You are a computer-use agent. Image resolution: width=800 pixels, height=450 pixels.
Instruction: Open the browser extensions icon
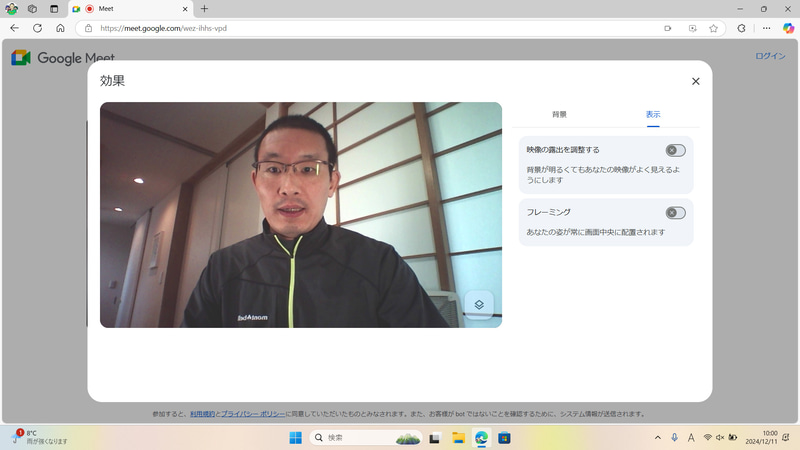pyautogui.click(x=741, y=28)
